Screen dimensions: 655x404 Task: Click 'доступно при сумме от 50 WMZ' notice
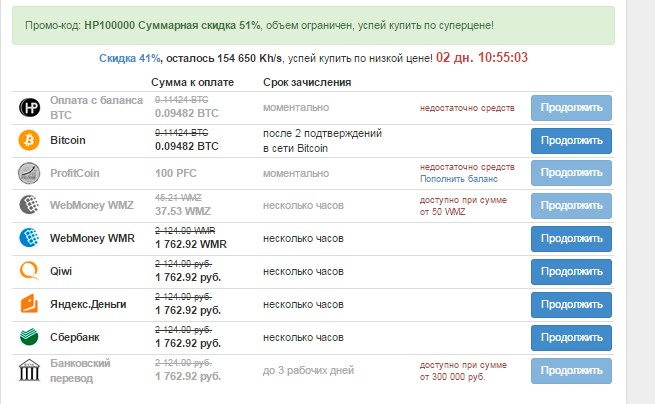(x=463, y=206)
